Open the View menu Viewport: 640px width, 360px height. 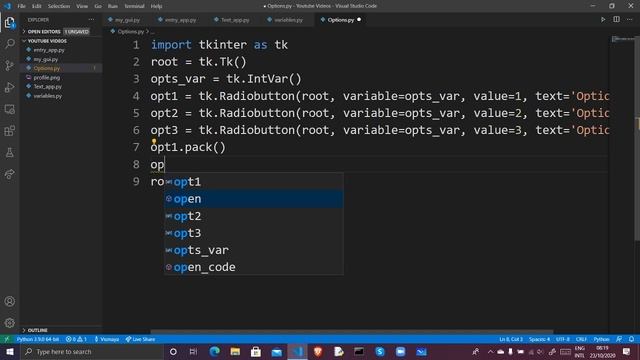coord(82,6)
